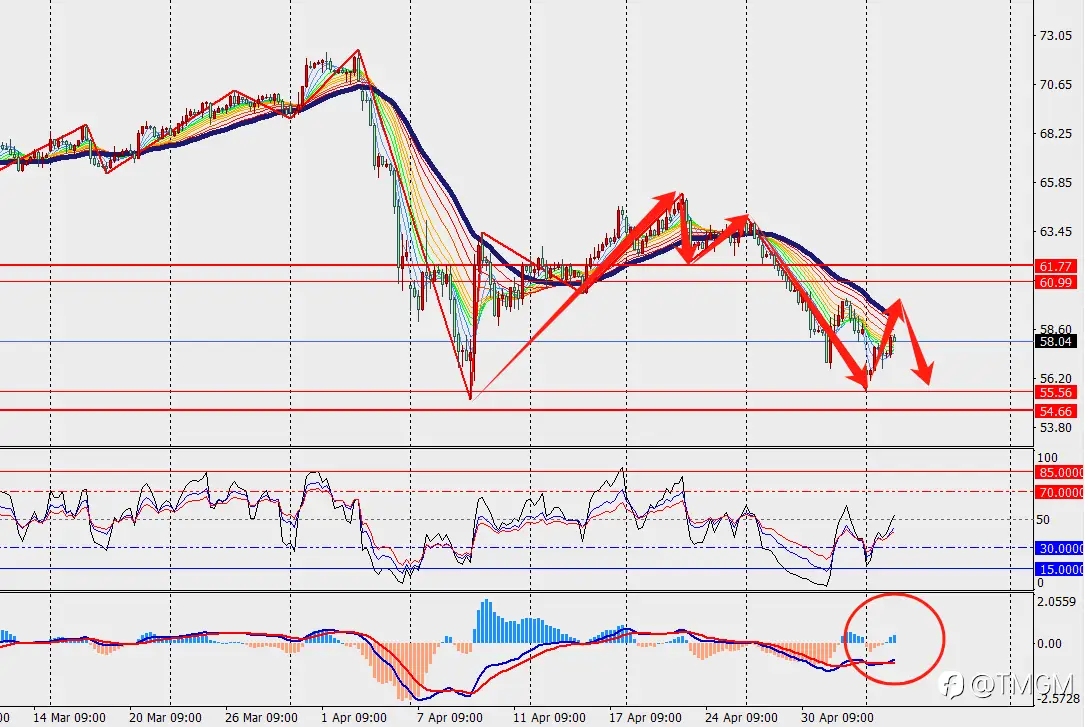Select the 14 Mar 09:00 time marker
This screenshot has height=727, width=1085.
[x=69, y=717]
